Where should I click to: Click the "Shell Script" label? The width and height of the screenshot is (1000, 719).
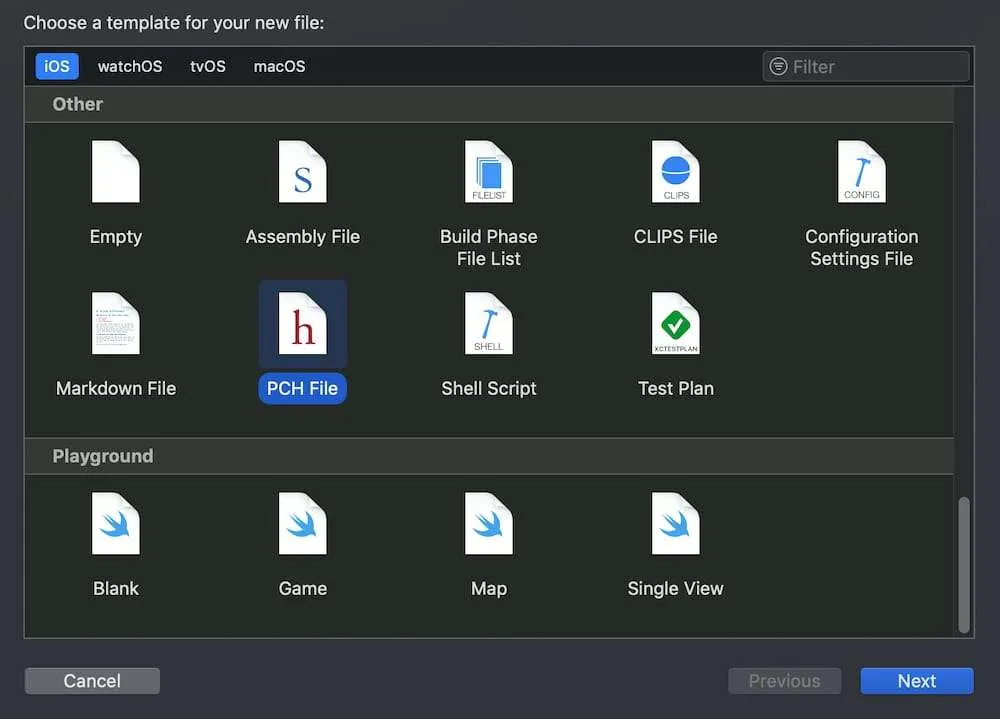[489, 389]
